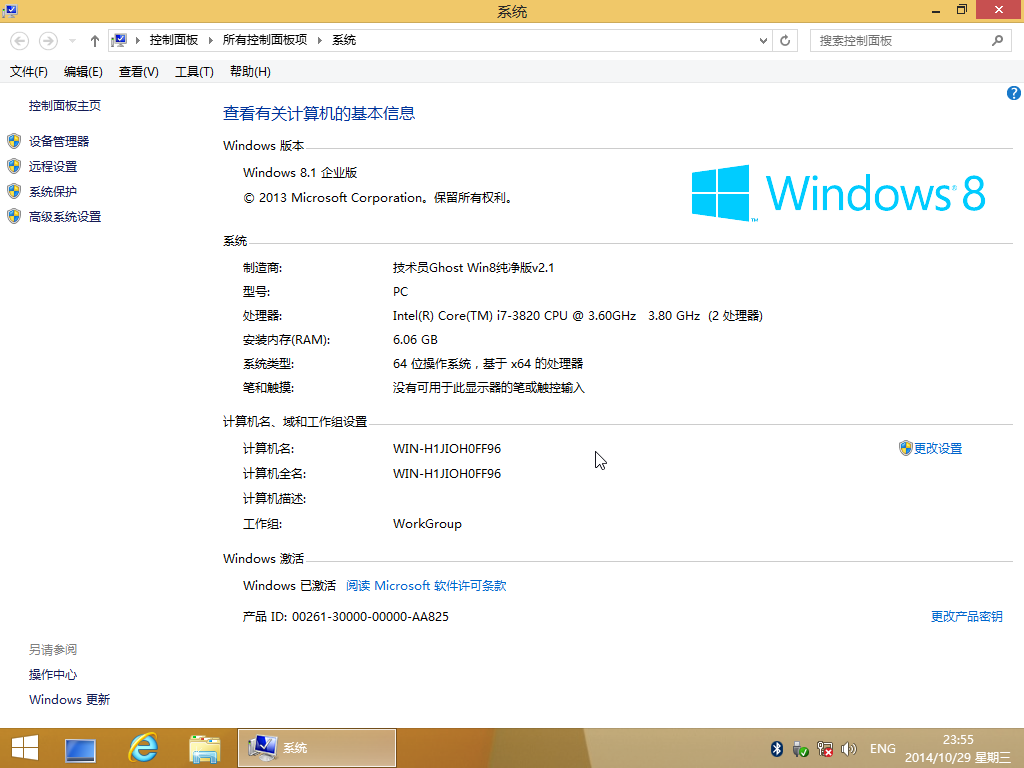Expand the arrow after 所有控制面板项 breadcrumb
Viewport: 1024px width, 768px height.
click(x=319, y=40)
